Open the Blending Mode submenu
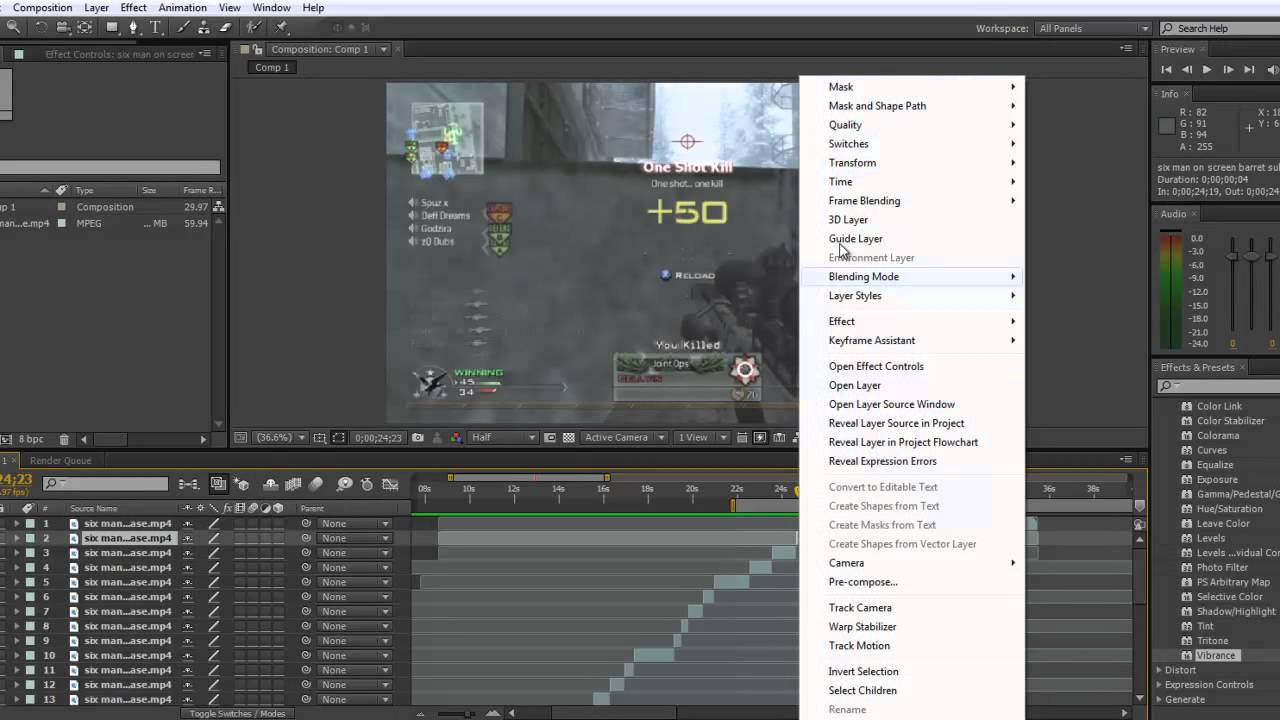Screen dimensions: 1280x720 (x=912, y=277)
